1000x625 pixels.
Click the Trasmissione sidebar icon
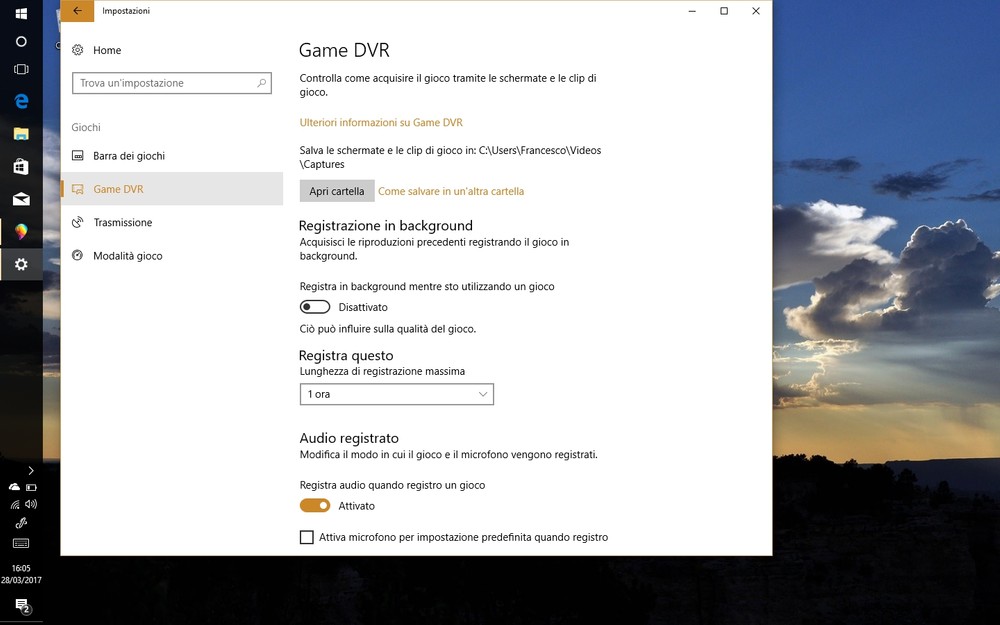click(x=78, y=222)
